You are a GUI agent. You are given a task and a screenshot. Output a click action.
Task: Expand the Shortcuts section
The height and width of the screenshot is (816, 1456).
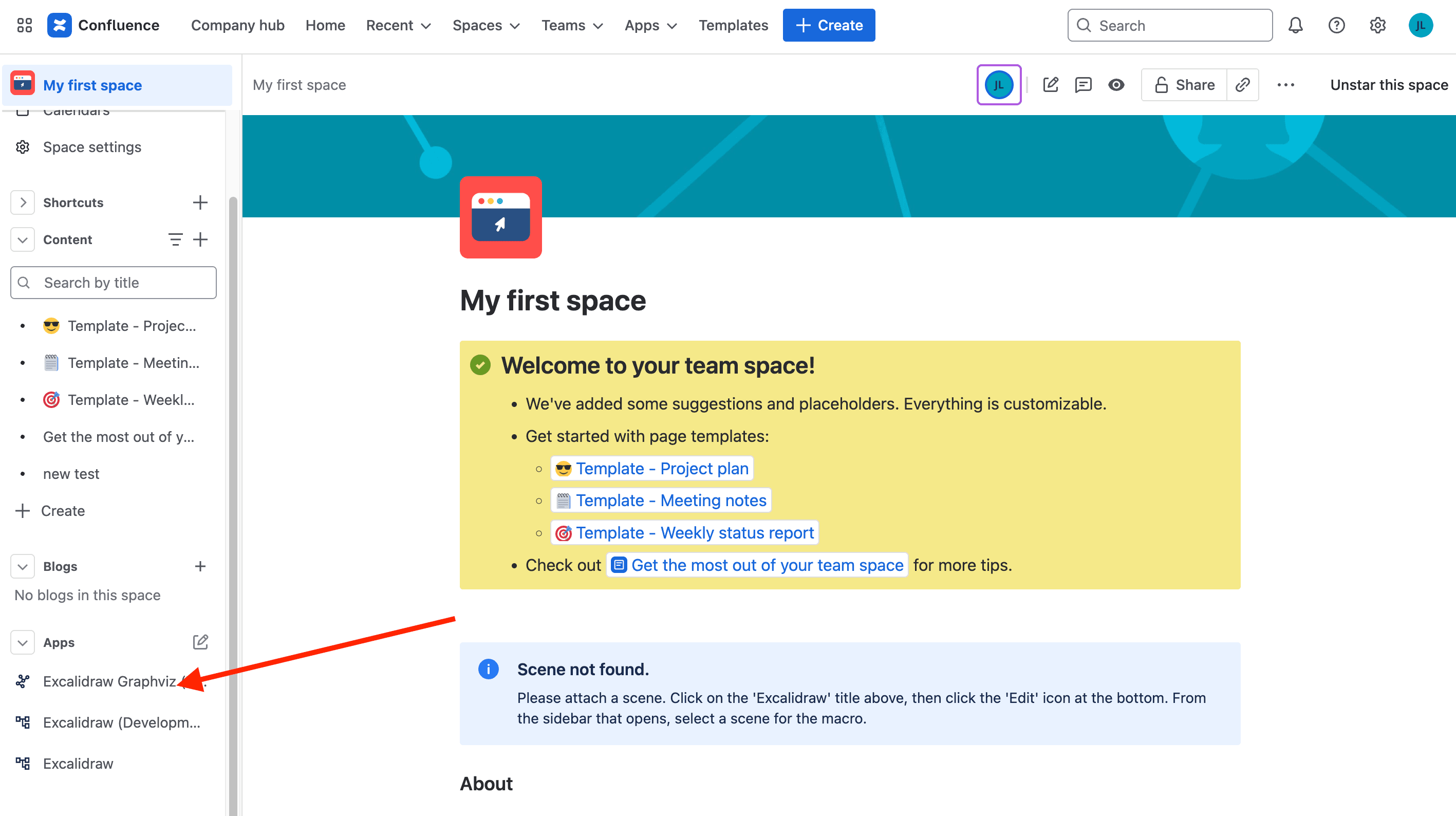(x=23, y=202)
